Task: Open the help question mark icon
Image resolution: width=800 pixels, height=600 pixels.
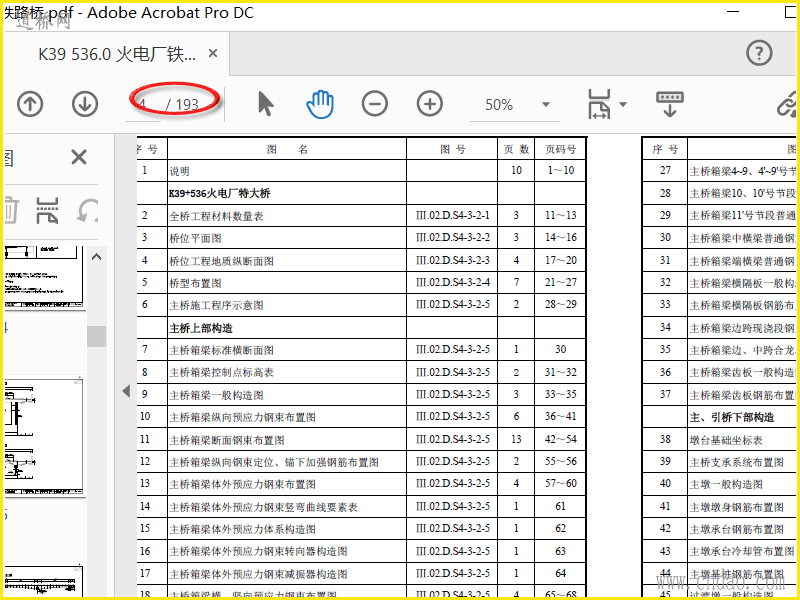Action: click(759, 53)
